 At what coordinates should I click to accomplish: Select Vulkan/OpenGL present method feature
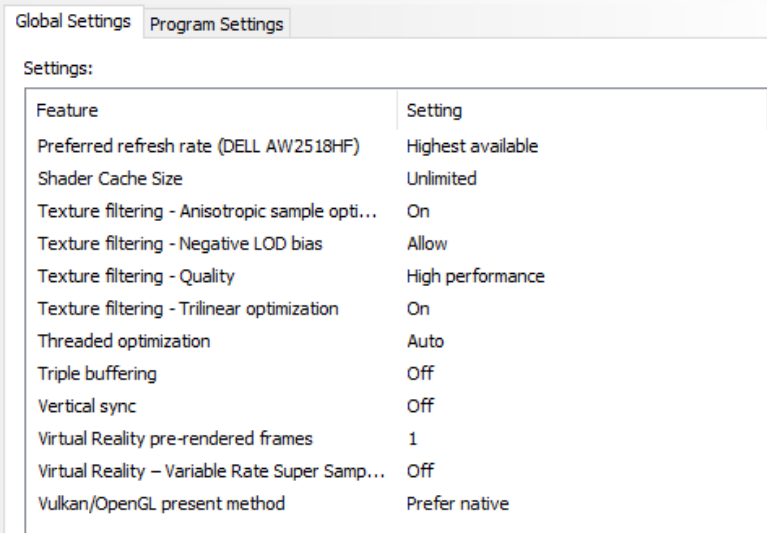[161, 504]
